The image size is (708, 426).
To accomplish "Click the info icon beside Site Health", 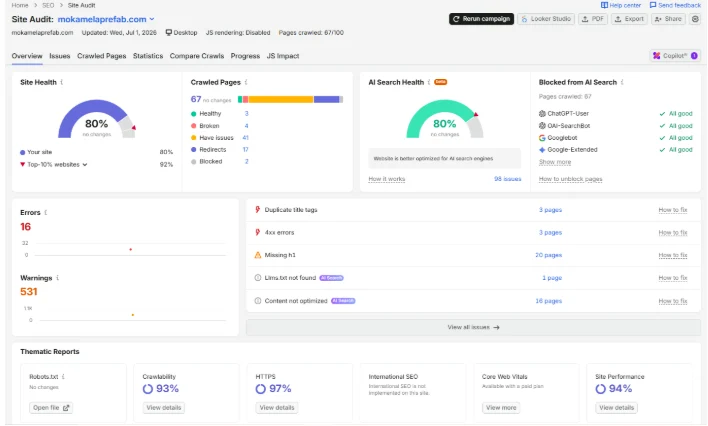I will tap(62, 82).
